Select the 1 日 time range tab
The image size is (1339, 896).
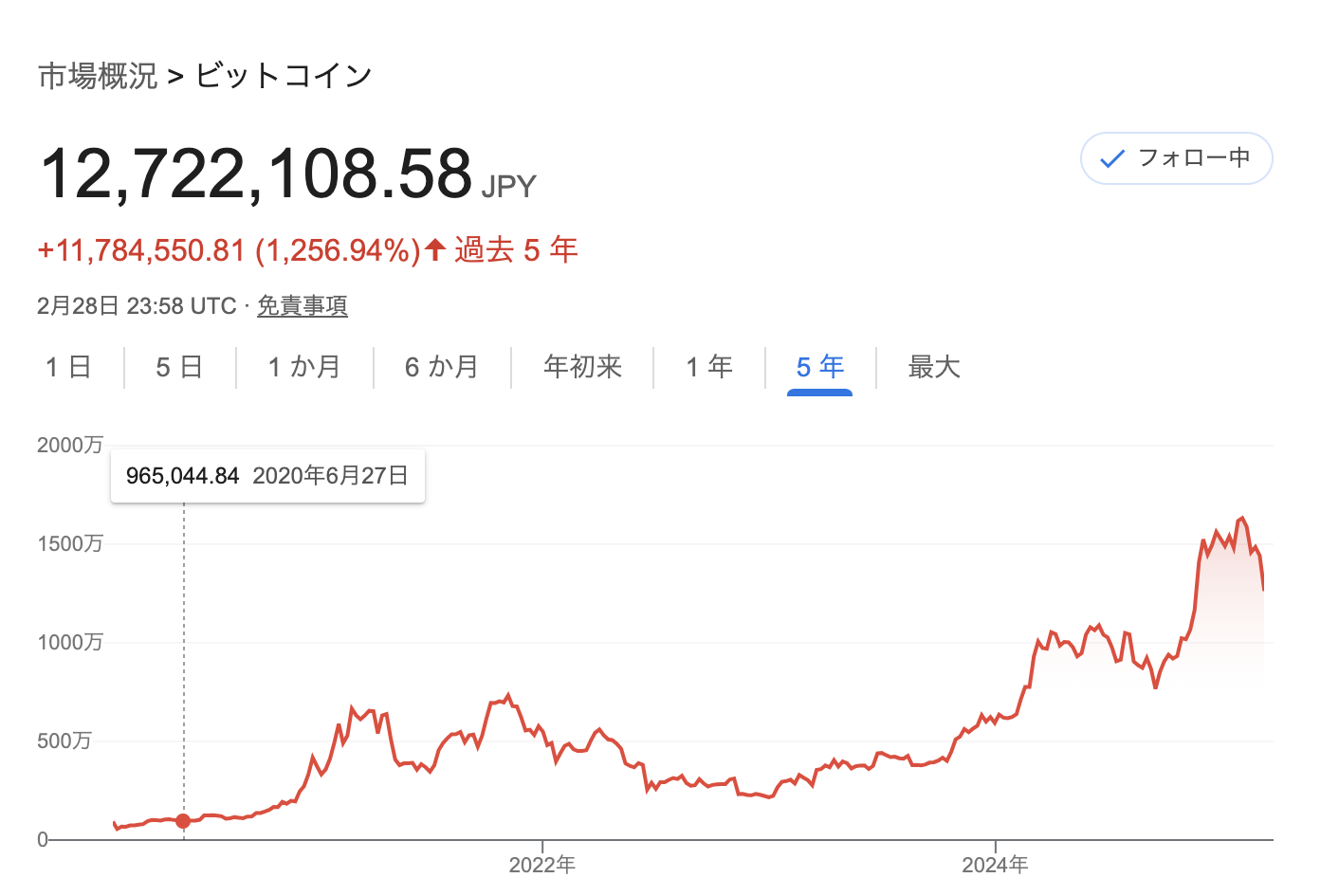tap(68, 367)
